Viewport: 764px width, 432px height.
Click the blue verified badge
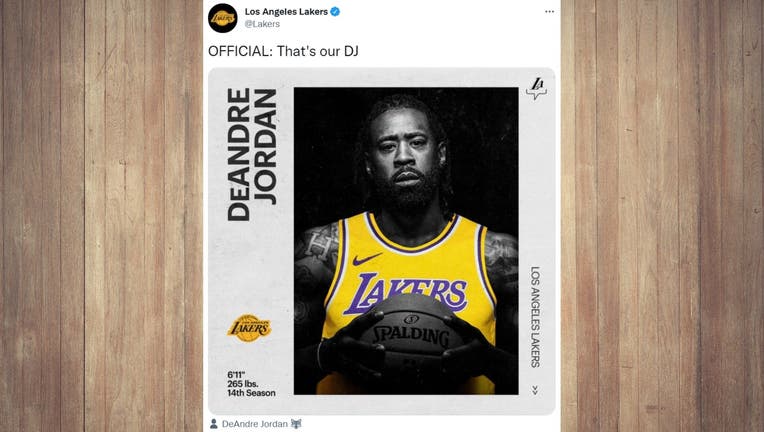pos(335,12)
